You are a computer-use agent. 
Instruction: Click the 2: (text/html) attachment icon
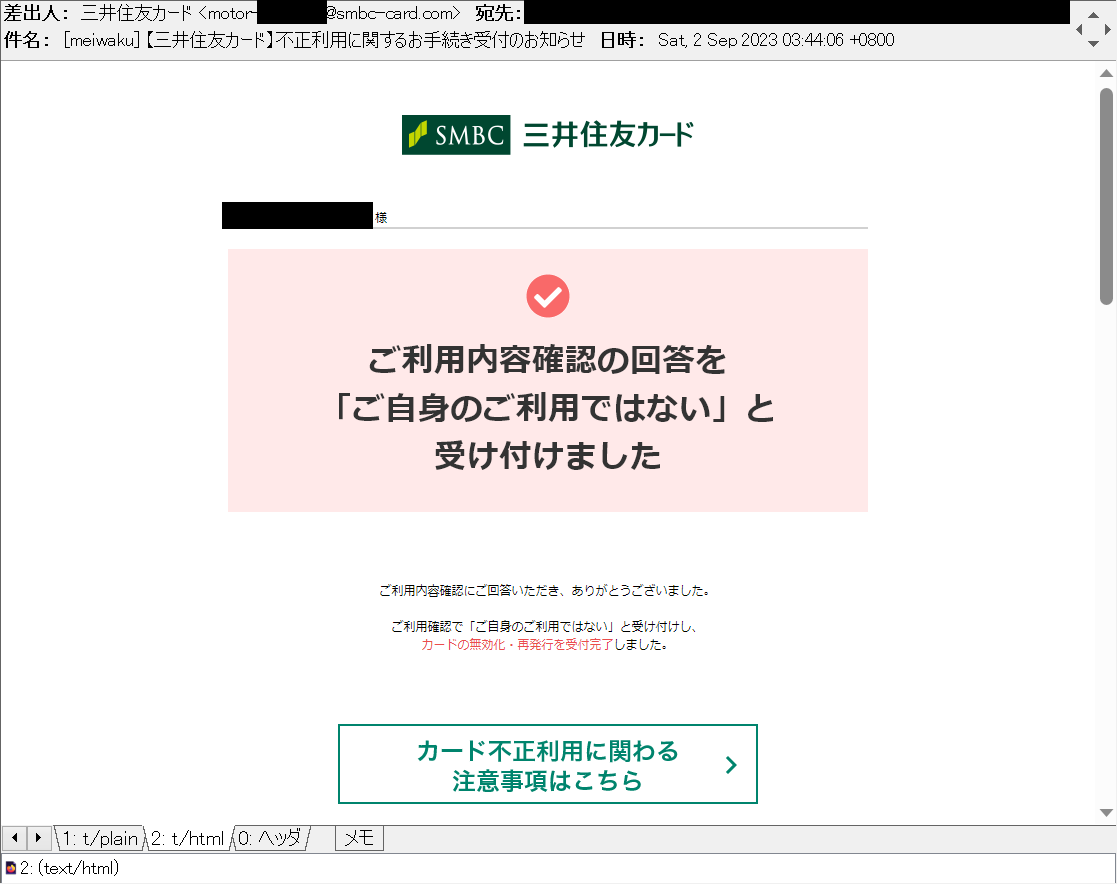11,868
